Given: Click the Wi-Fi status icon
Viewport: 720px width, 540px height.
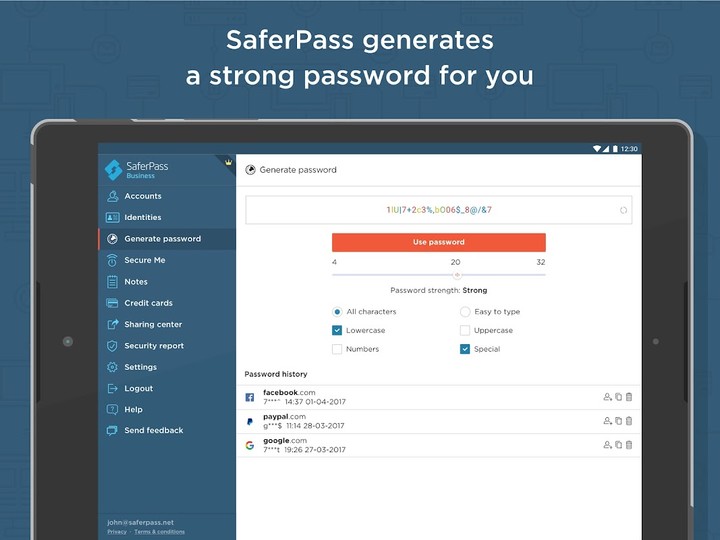Looking at the screenshot, I should [597, 149].
